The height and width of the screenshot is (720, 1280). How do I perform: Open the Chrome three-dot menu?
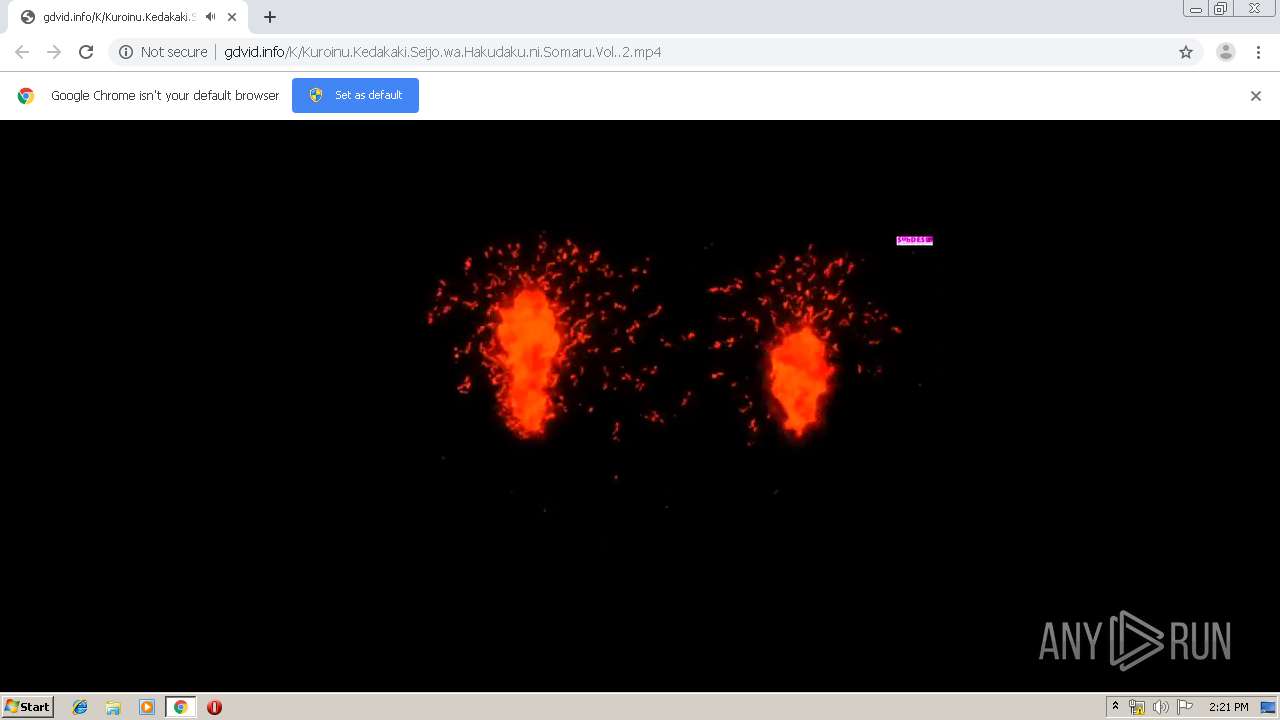coord(1258,52)
